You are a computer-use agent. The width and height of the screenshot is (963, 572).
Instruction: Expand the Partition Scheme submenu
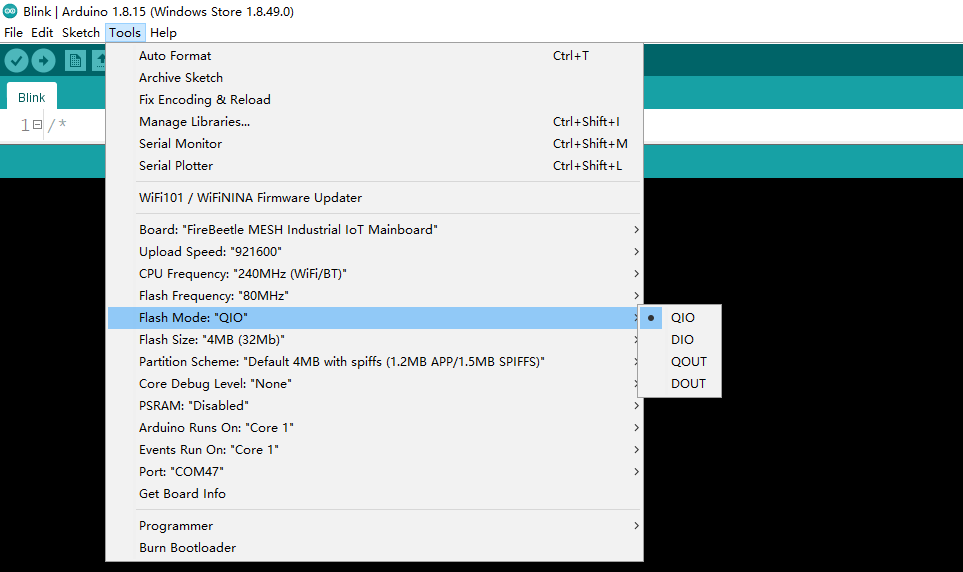tap(375, 362)
